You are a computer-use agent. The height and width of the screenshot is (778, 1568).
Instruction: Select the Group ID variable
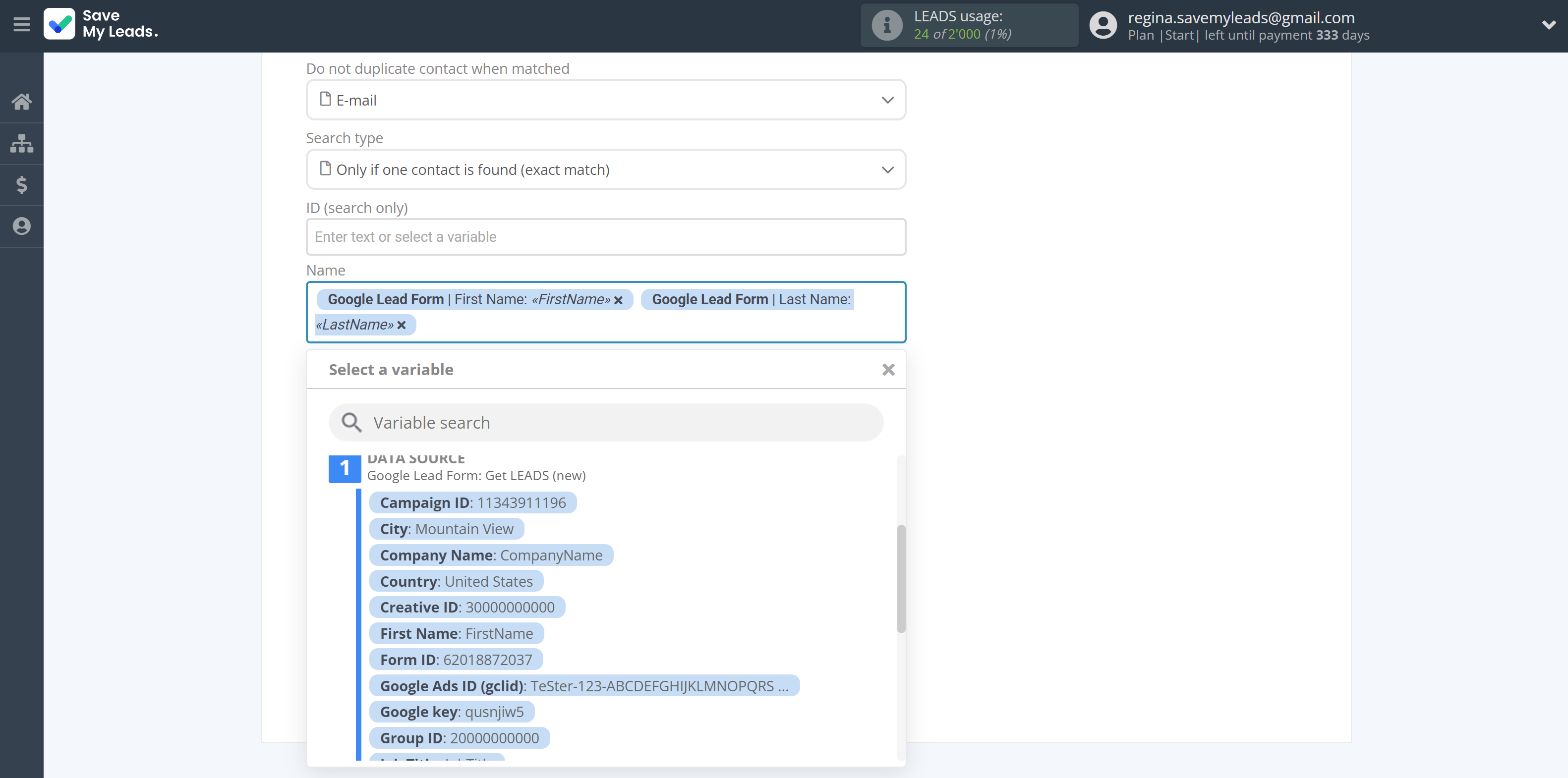[x=460, y=738]
